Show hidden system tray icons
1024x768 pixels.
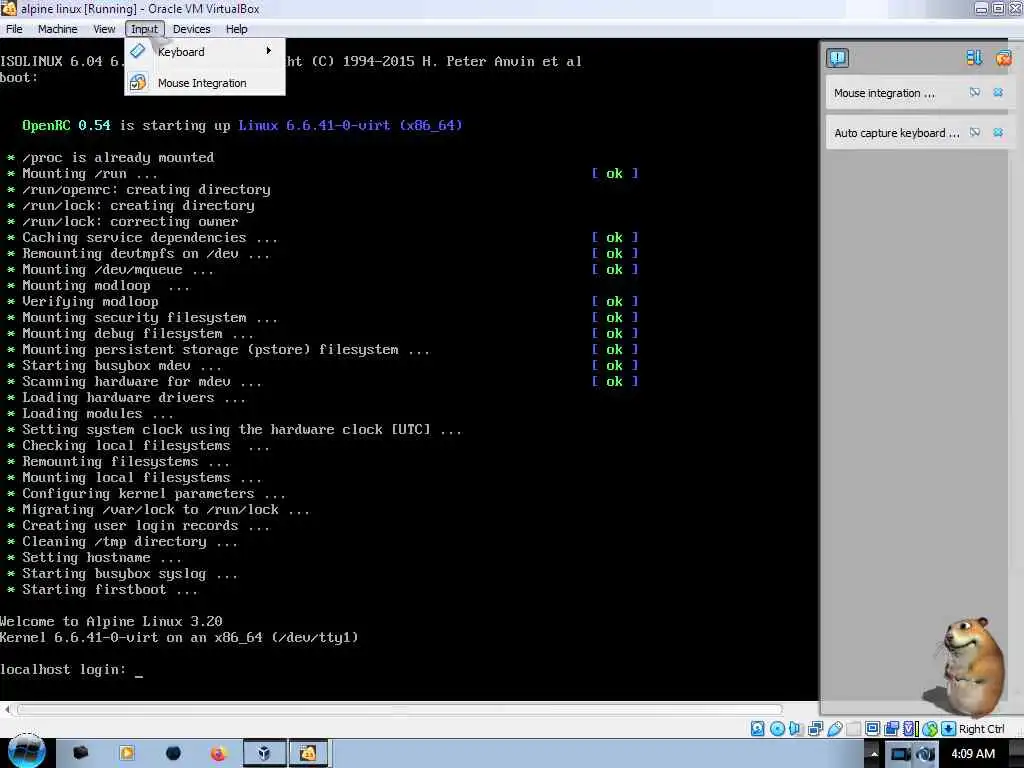874,754
